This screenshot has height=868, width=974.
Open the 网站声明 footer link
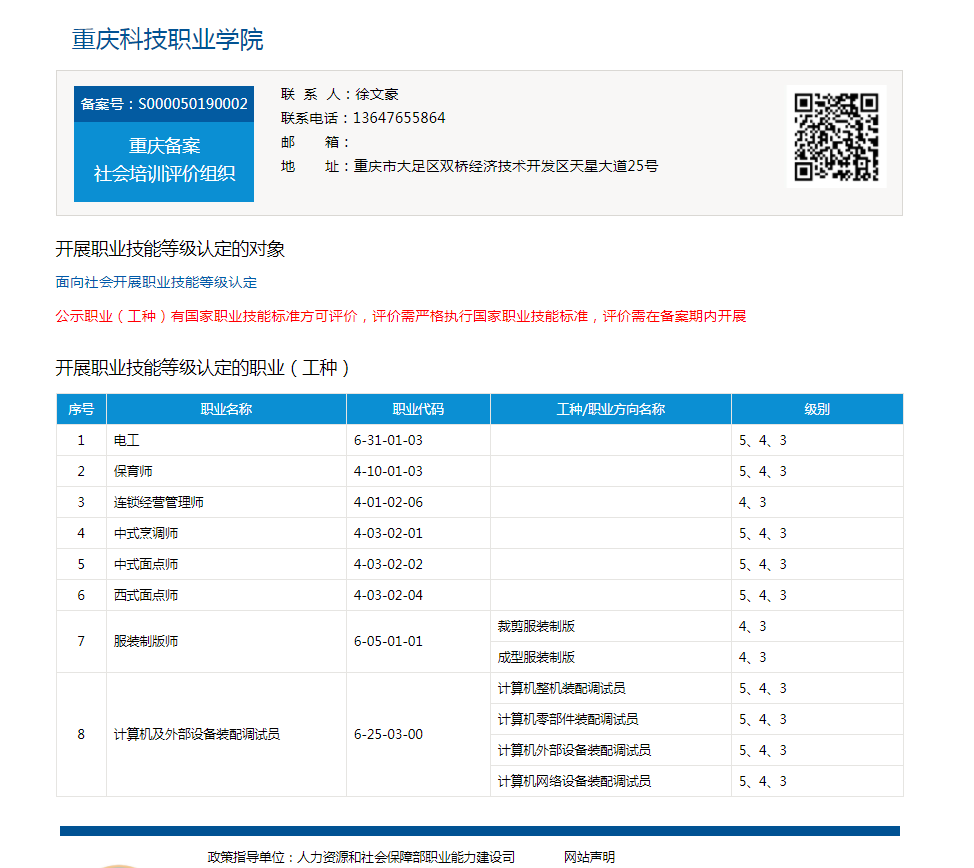pos(589,857)
